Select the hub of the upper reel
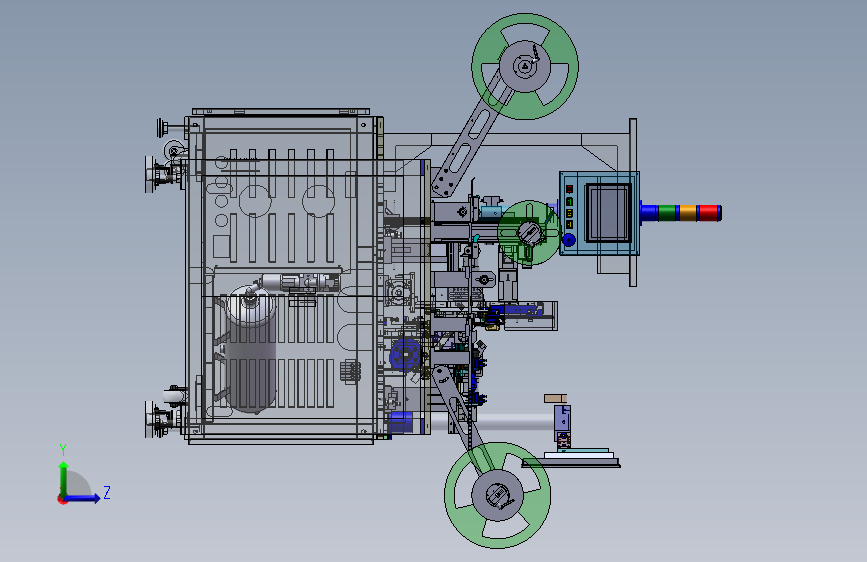This screenshot has height=562, width=867. (525, 66)
